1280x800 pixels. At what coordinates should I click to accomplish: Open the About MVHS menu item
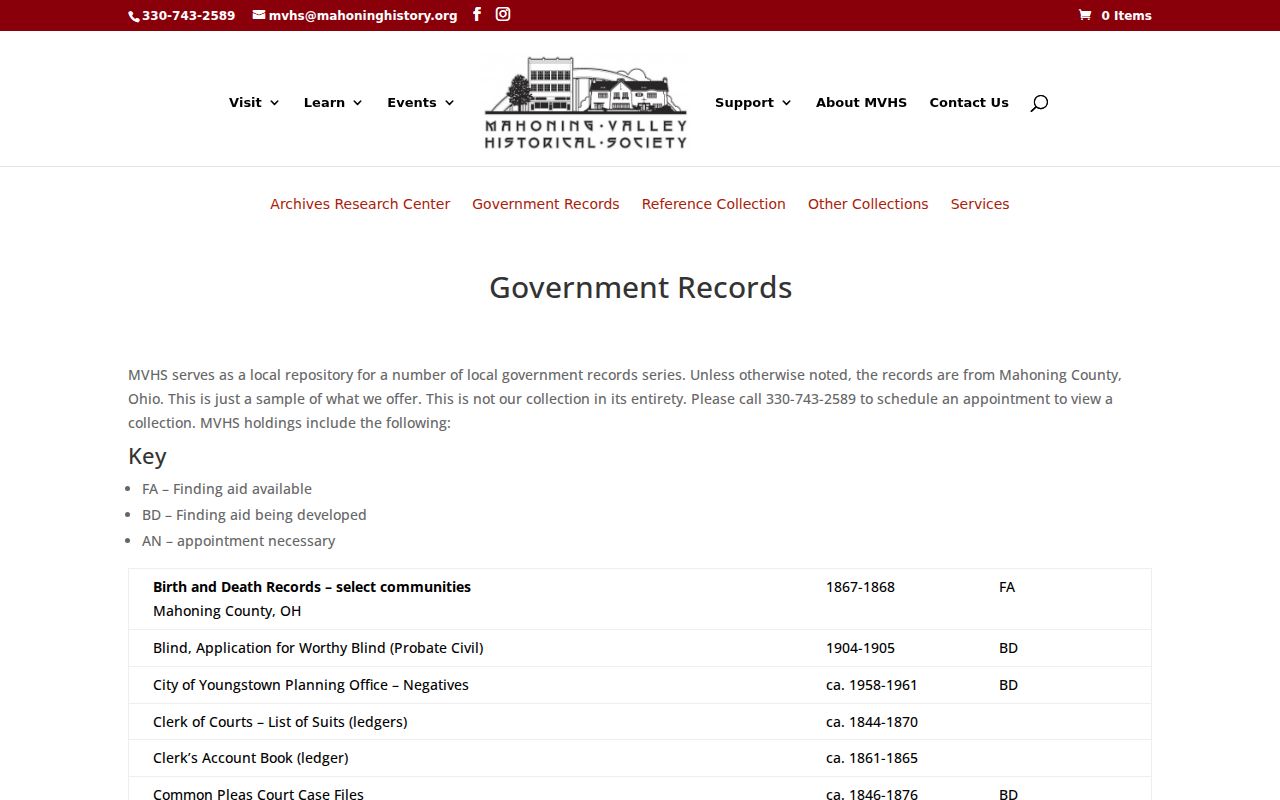(x=861, y=102)
